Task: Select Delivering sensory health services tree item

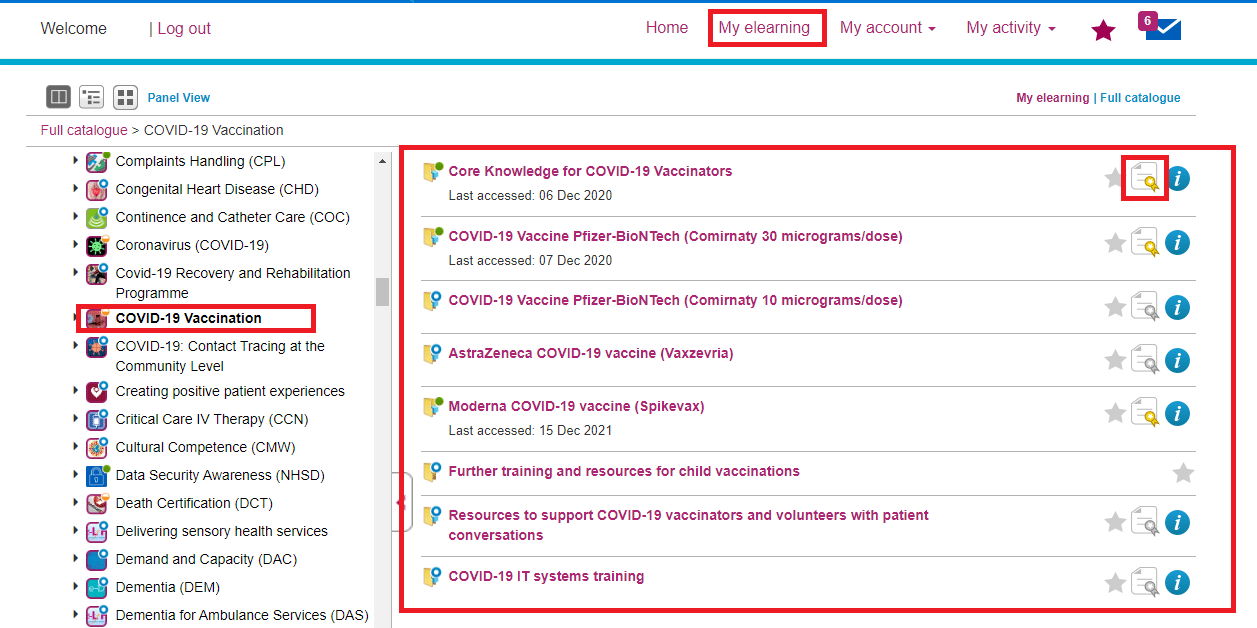Action: click(x=222, y=531)
